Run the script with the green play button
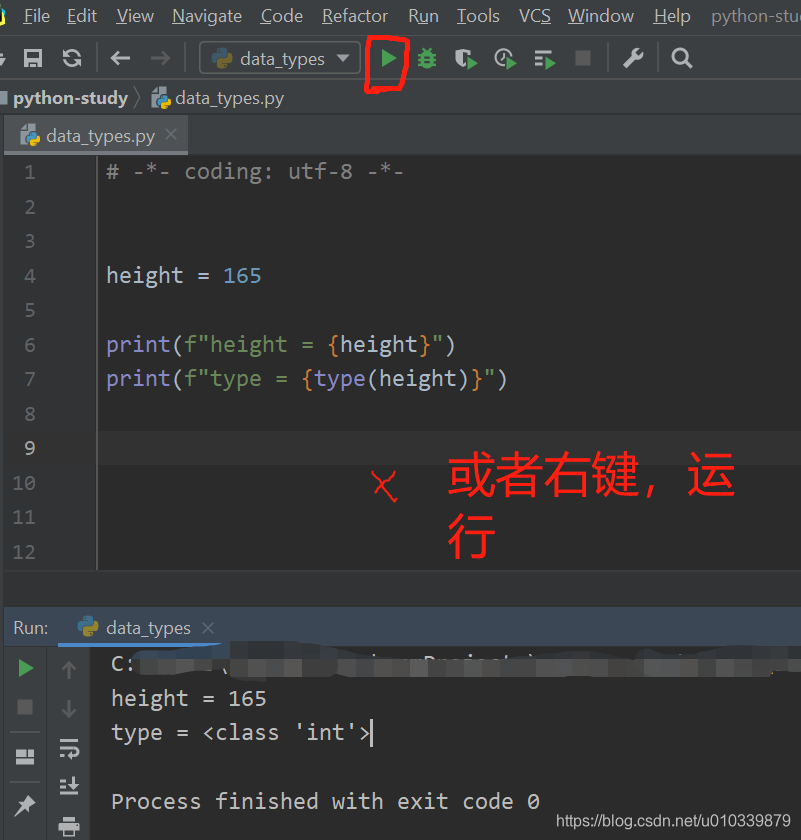This screenshot has height=840, width=801. coord(387,58)
